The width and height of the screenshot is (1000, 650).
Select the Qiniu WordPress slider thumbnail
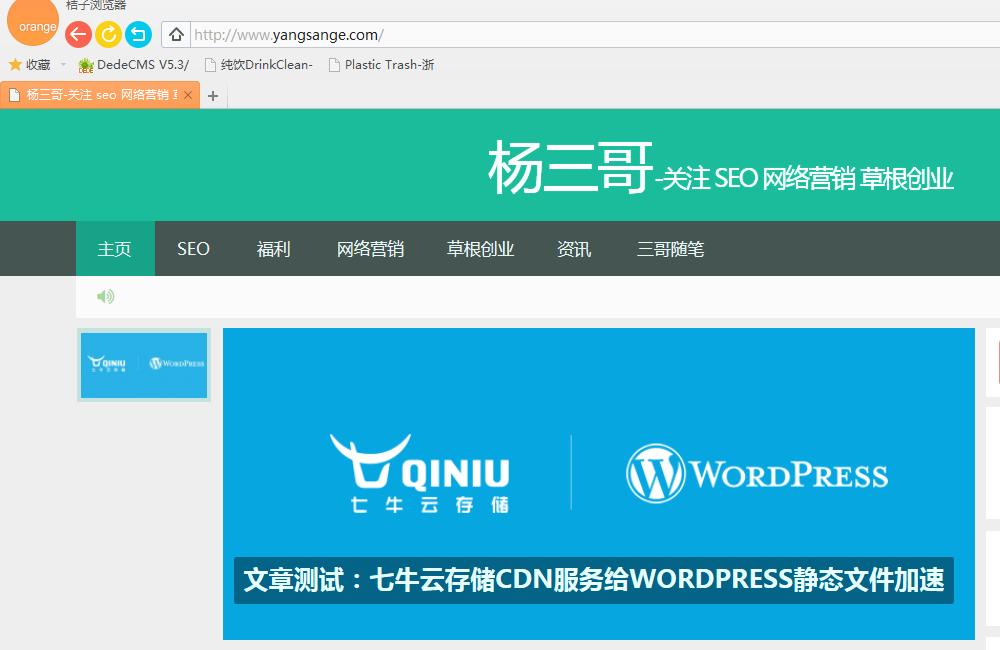click(144, 365)
